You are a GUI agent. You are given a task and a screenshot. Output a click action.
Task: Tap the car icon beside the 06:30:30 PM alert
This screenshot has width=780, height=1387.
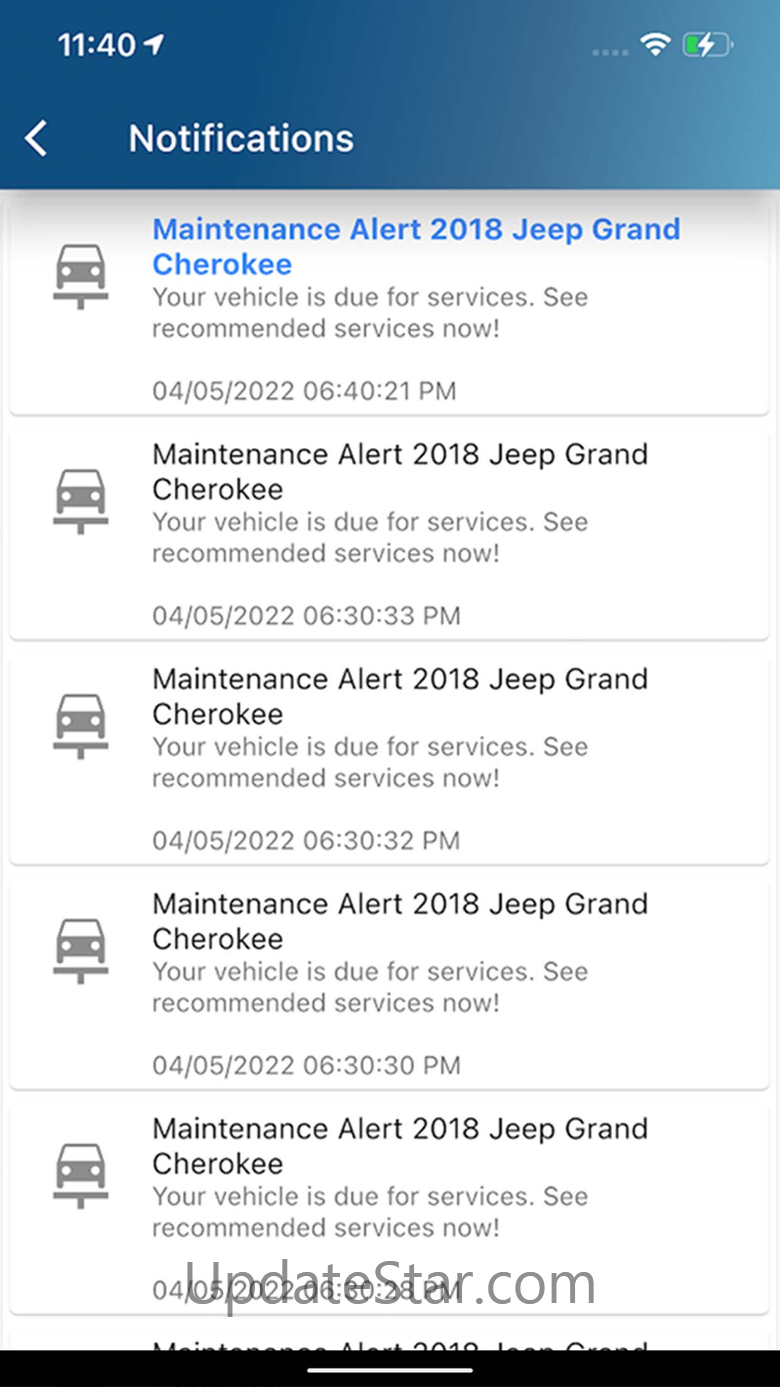(80, 951)
